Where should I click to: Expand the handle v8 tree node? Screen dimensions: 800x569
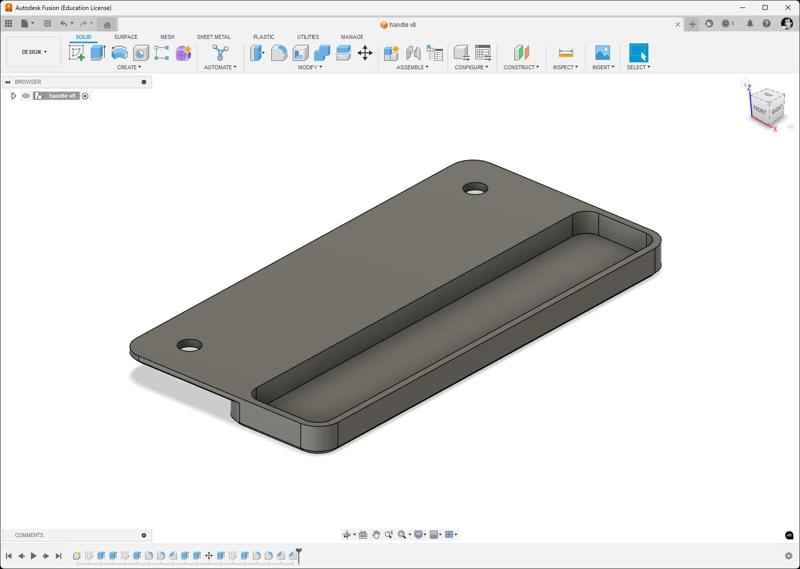pos(13,96)
